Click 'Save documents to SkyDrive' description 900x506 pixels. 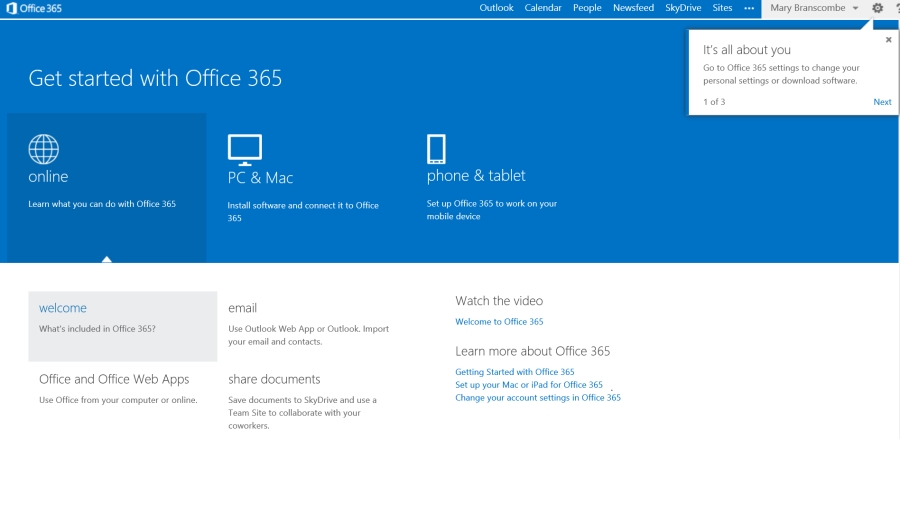302,412
